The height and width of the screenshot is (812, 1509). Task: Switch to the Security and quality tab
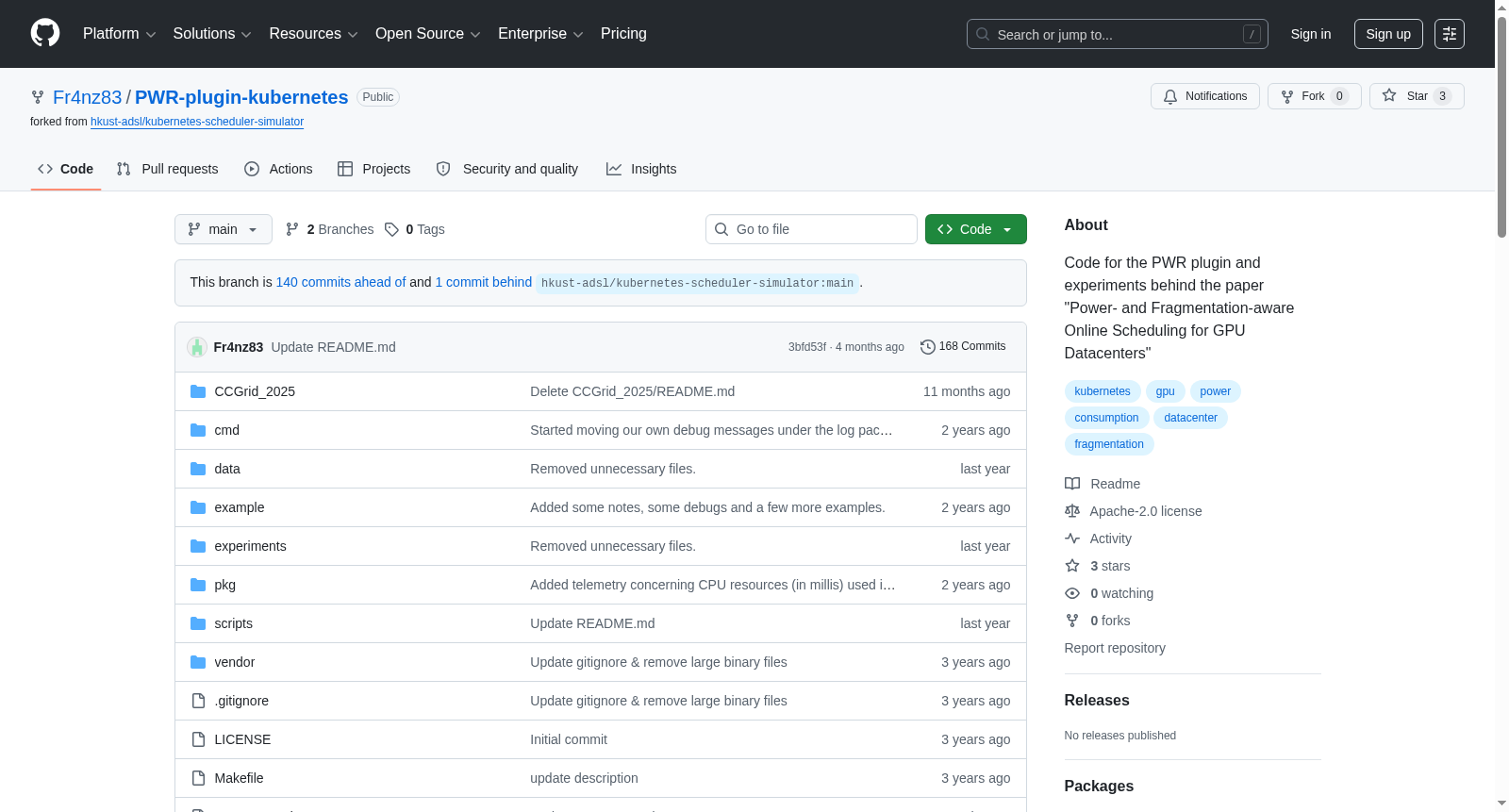point(507,169)
